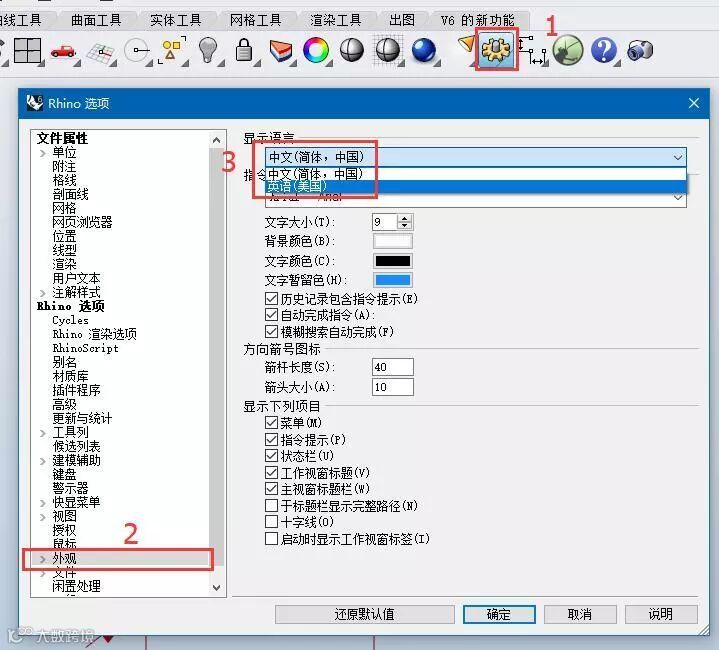
Task: Open the display language dropdown
Action: pos(476,157)
